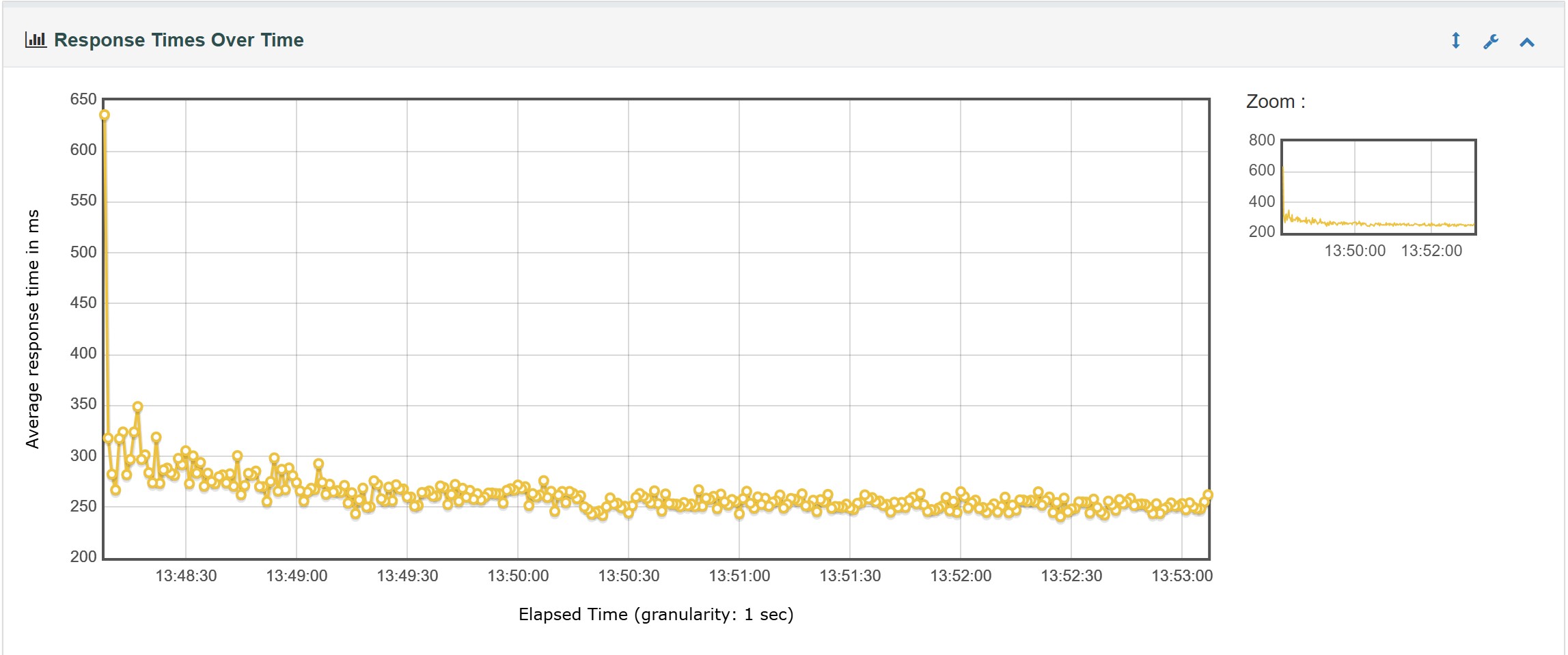
Task: Collapse the Response Times Over Time panel
Action: (1527, 42)
